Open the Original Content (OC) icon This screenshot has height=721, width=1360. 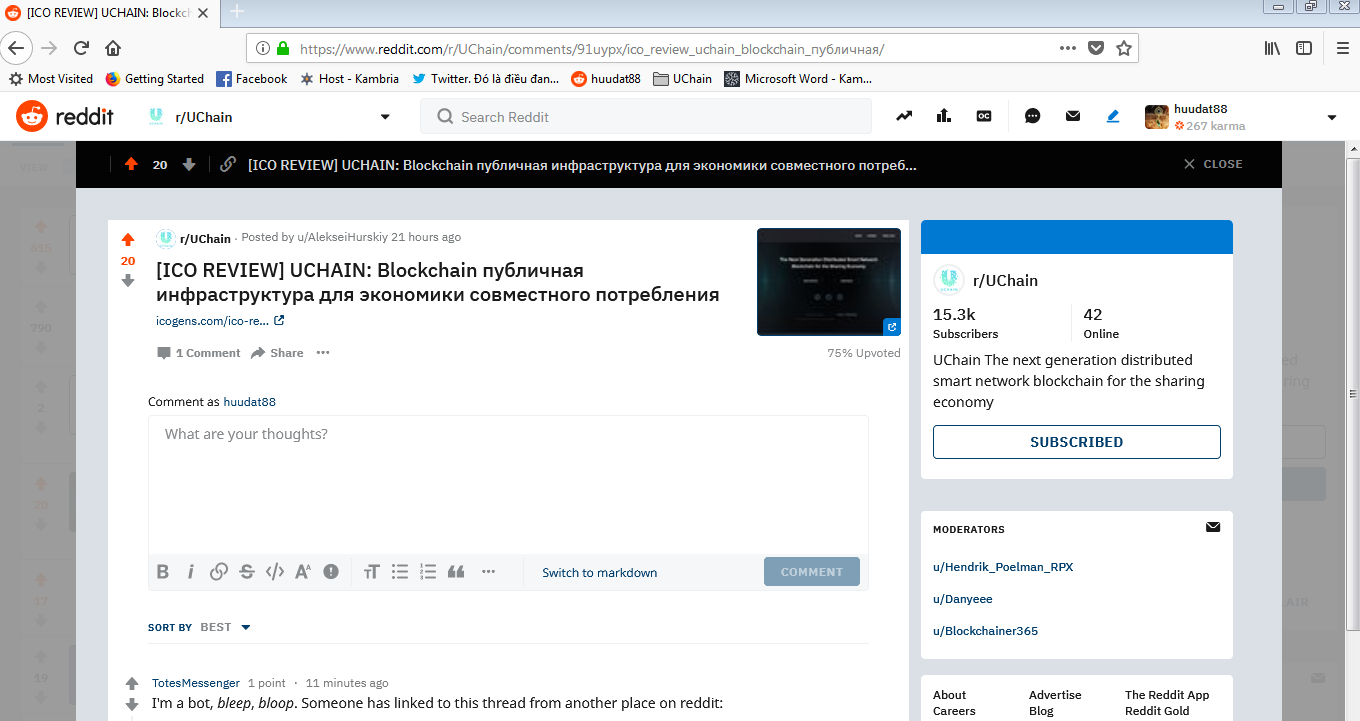984,116
